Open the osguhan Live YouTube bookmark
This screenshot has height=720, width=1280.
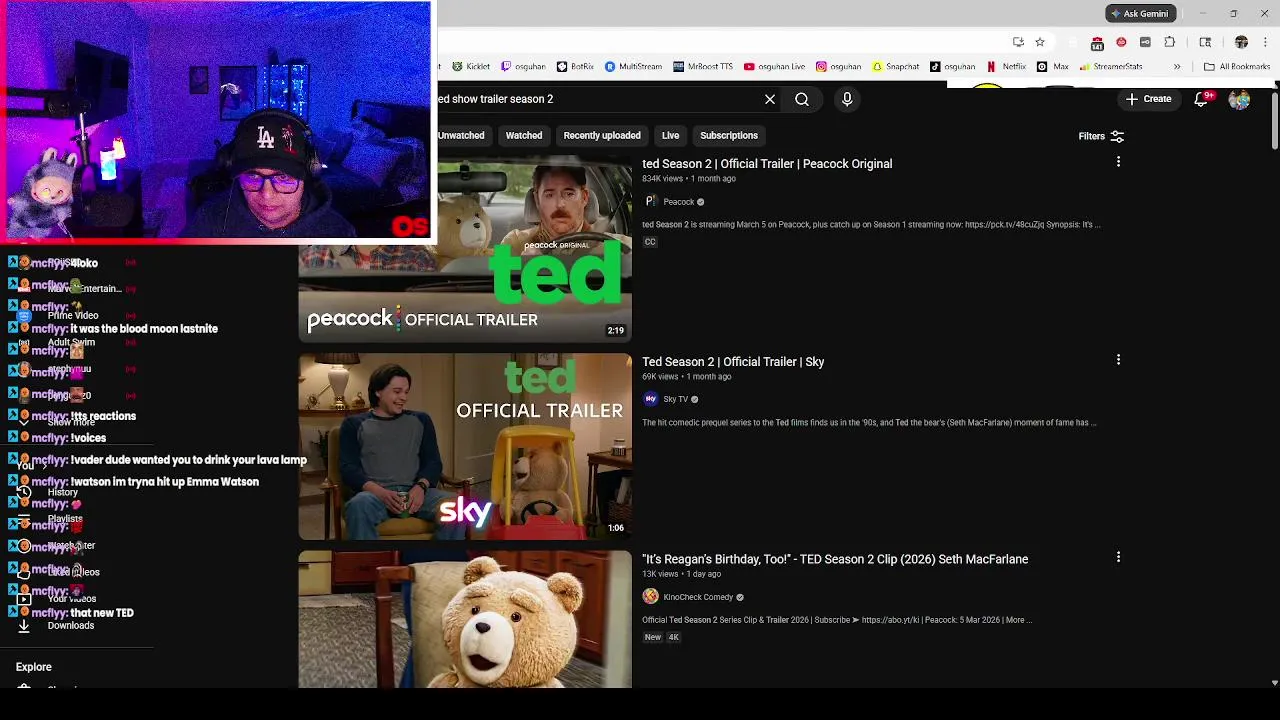click(774, 67)
